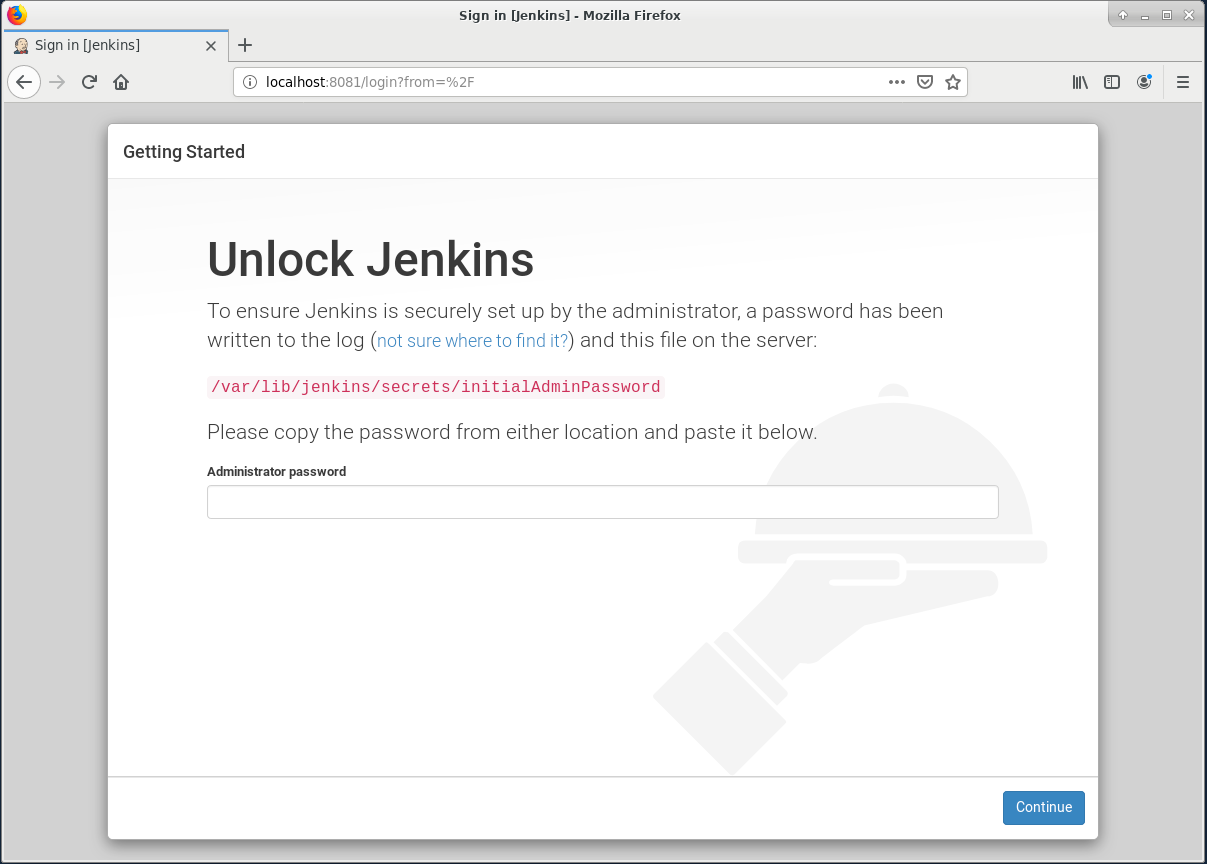Open the page actions ellipsis menu
The width and height of the screenshot is (1207, 864).
pos(896,82)
